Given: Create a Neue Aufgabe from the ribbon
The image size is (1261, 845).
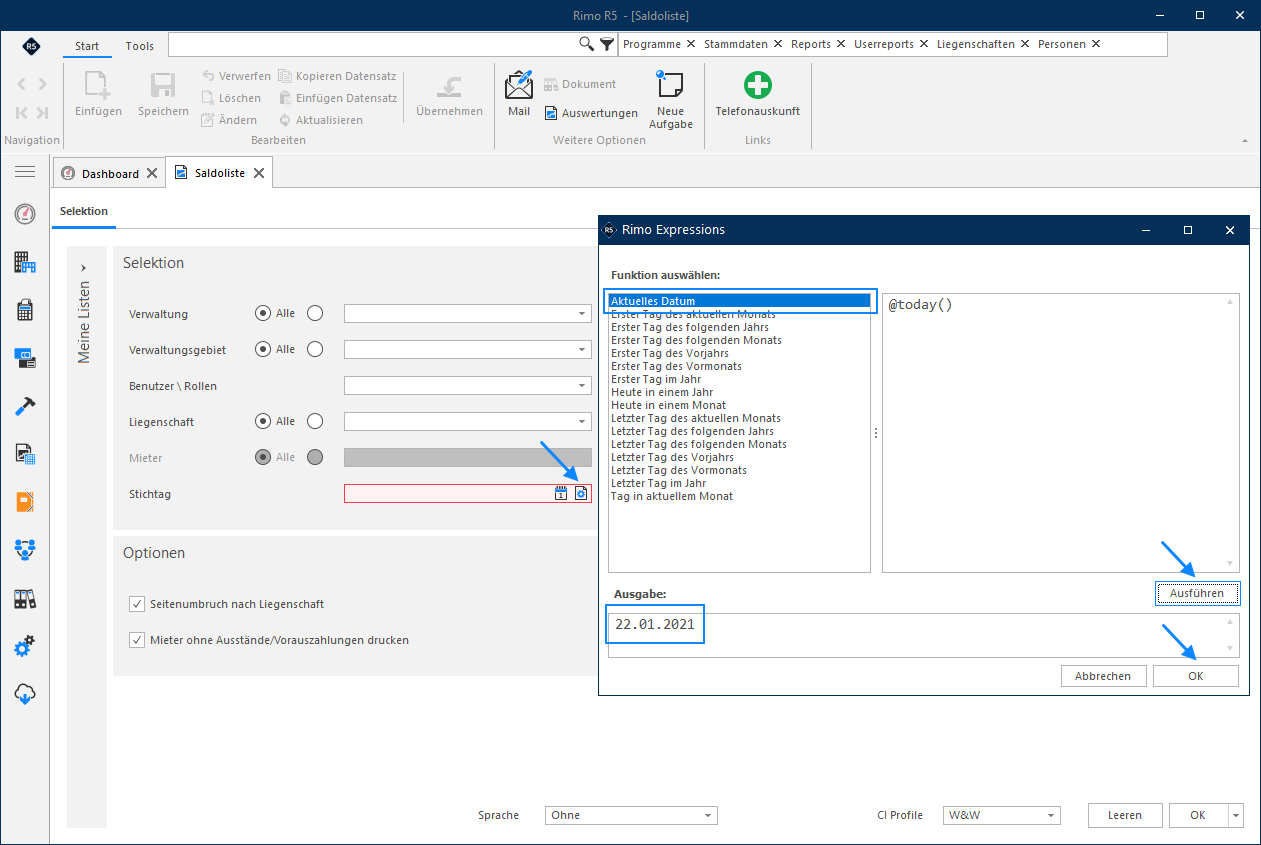Looking at the screenshot, I should coord(671,100).
